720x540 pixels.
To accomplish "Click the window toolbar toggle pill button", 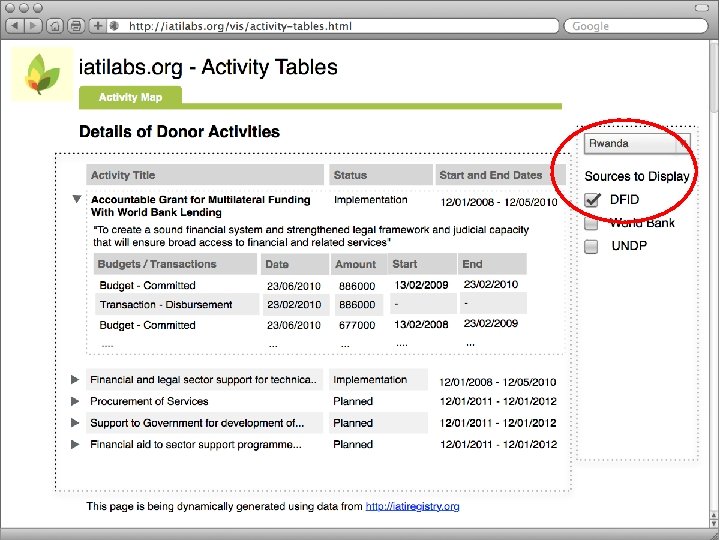I will (x=702, y=8).
